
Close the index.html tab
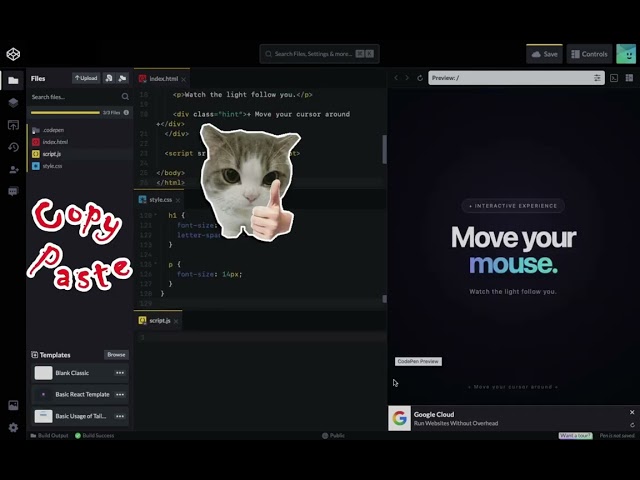coord(184,79)
